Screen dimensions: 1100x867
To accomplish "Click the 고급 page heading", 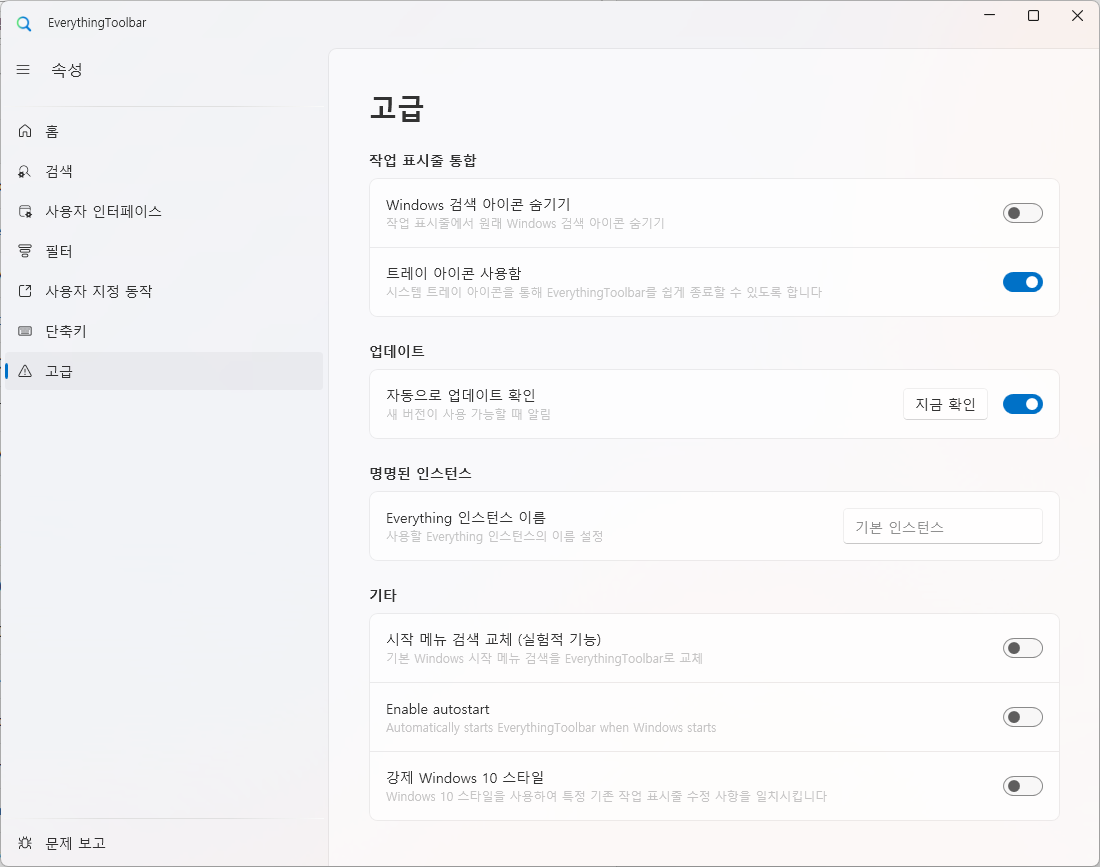I will click(x=396, y=108).
